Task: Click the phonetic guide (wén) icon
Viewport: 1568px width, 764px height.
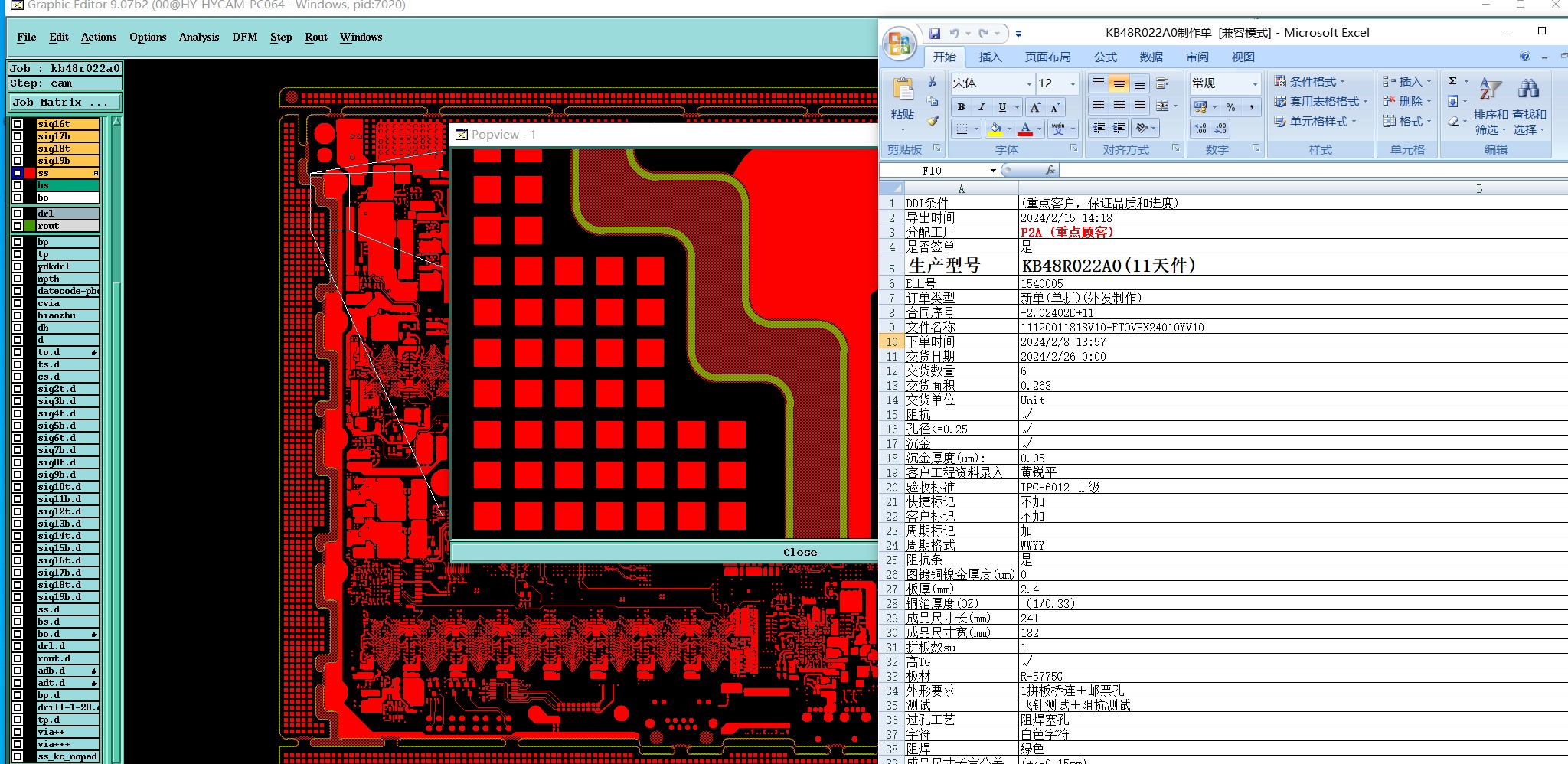Action: point(1058,129)
